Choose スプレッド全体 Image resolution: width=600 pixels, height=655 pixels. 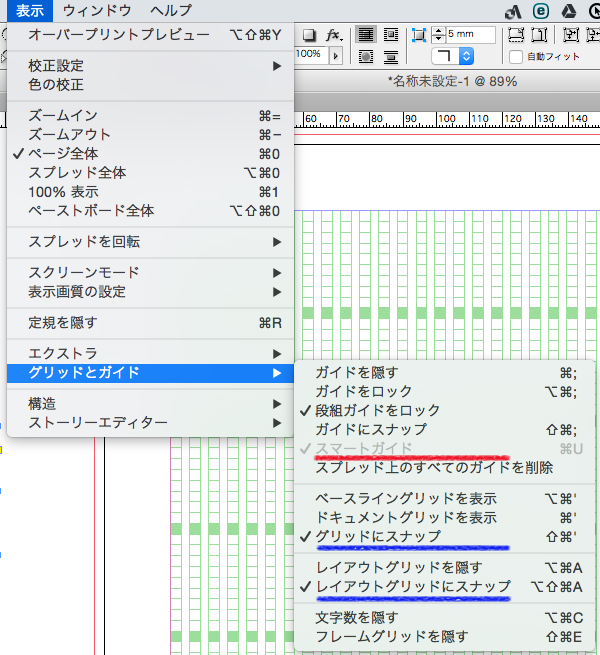150,173
